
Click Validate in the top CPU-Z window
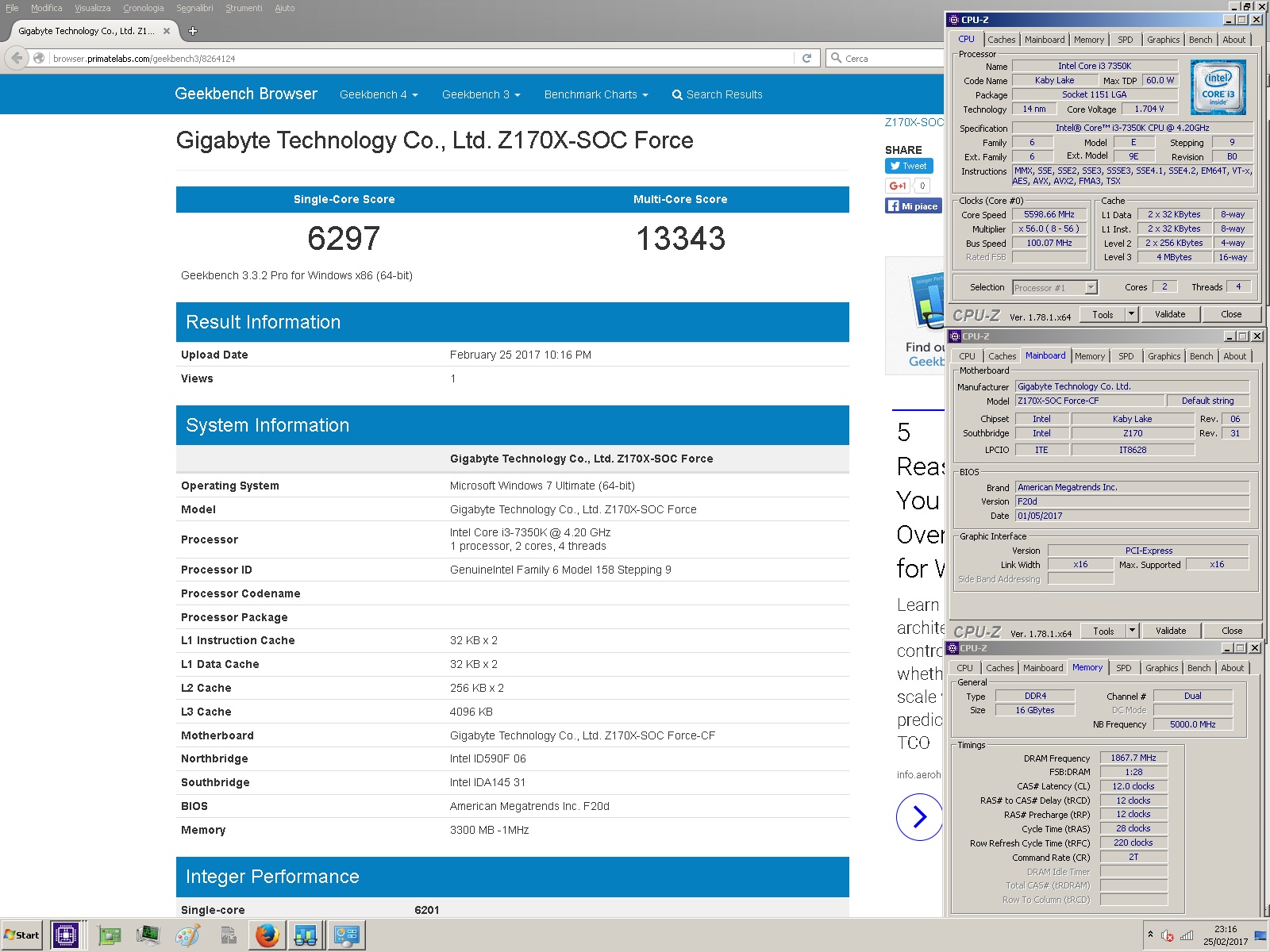1170,314
